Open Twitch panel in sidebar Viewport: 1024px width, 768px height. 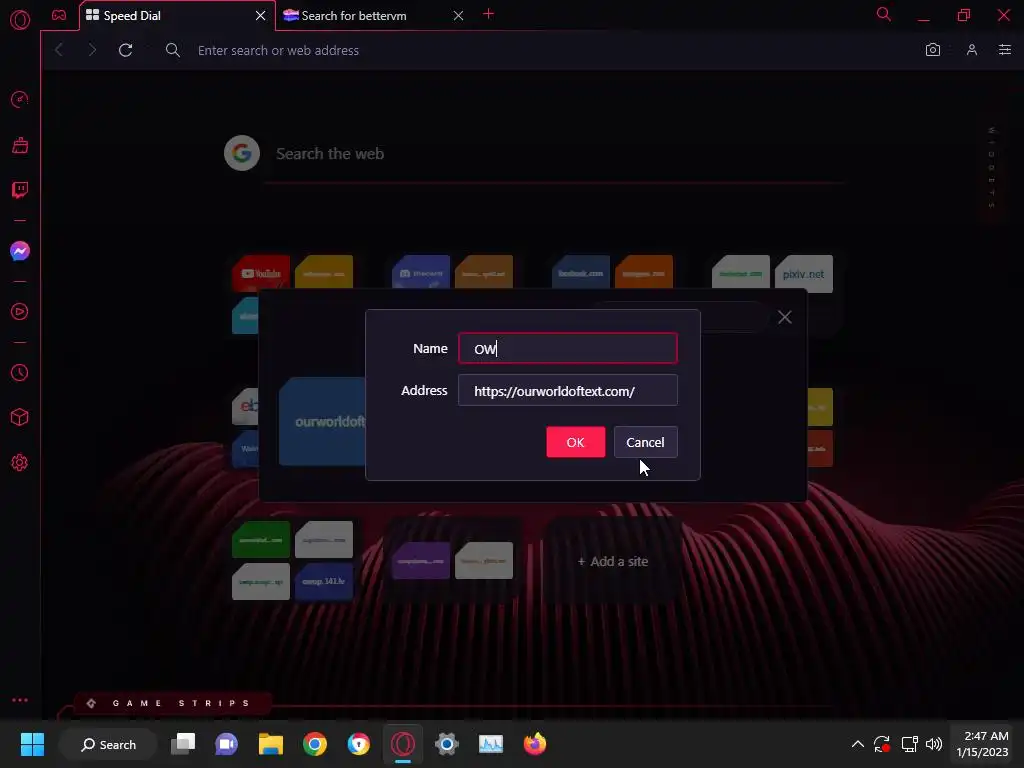[x=20, y=190]
